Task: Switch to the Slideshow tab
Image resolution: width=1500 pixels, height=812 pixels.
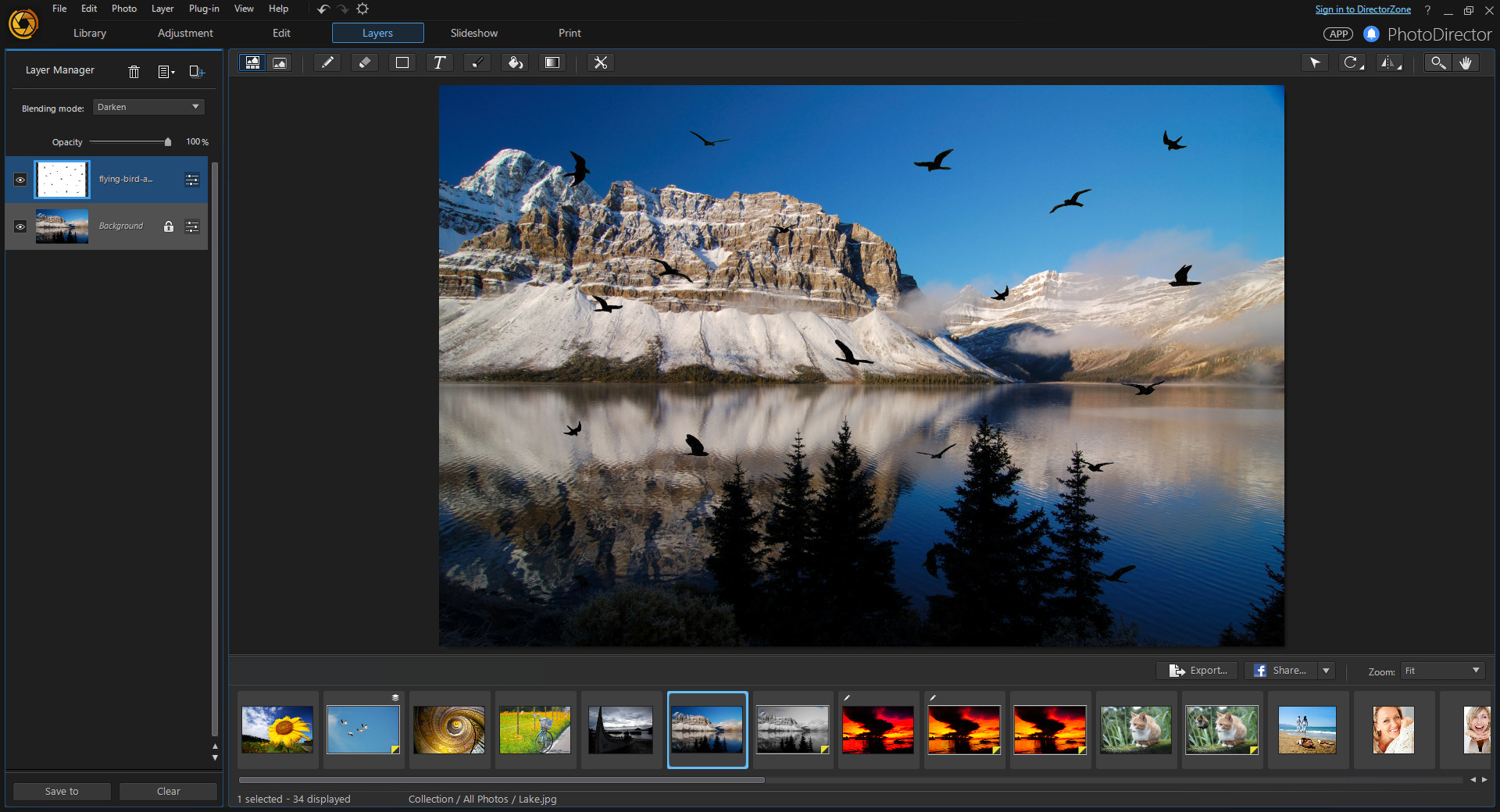Action: coord(473,33)
